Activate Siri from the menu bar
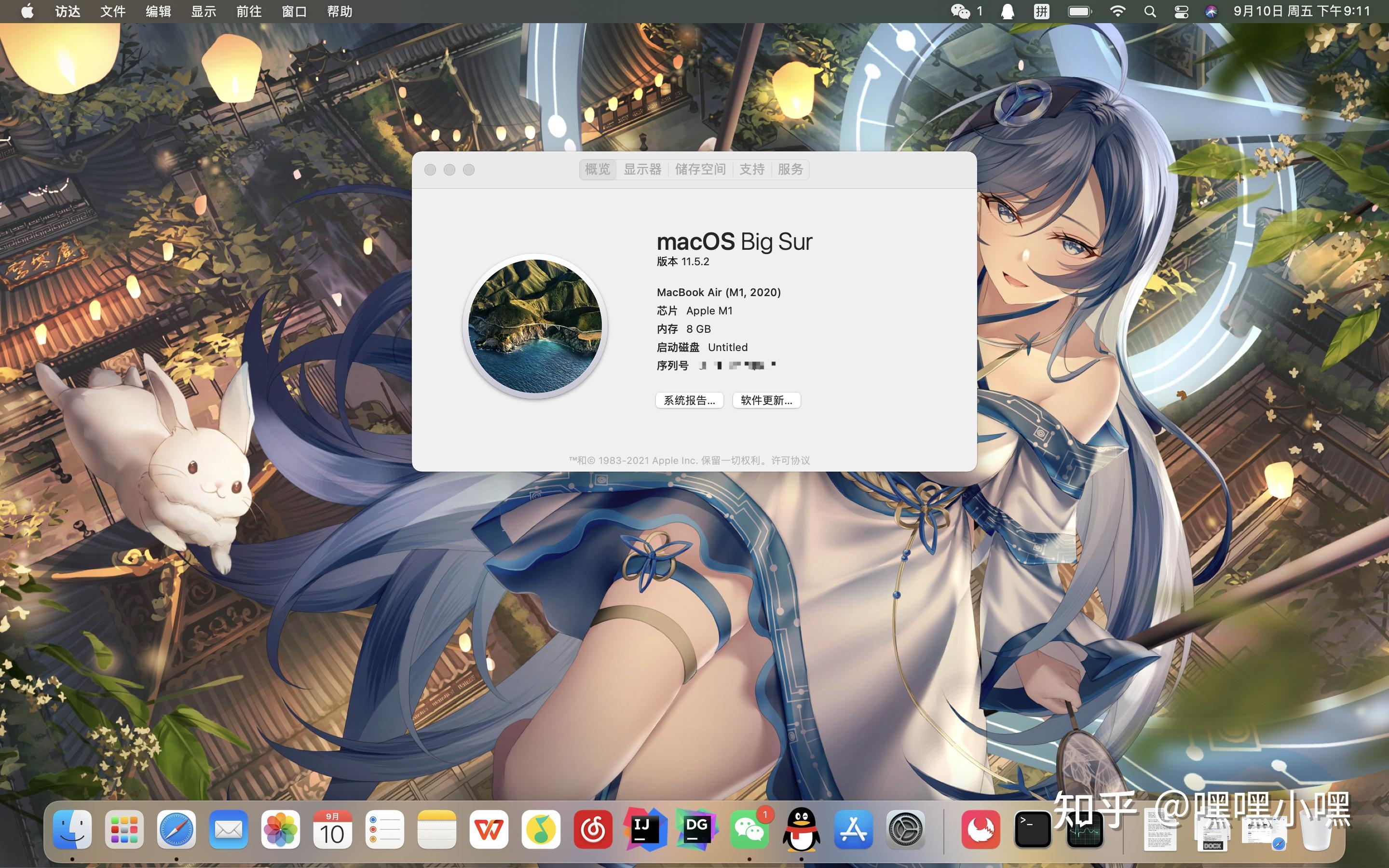1389x868 pixels. [x=1211, y=12]
